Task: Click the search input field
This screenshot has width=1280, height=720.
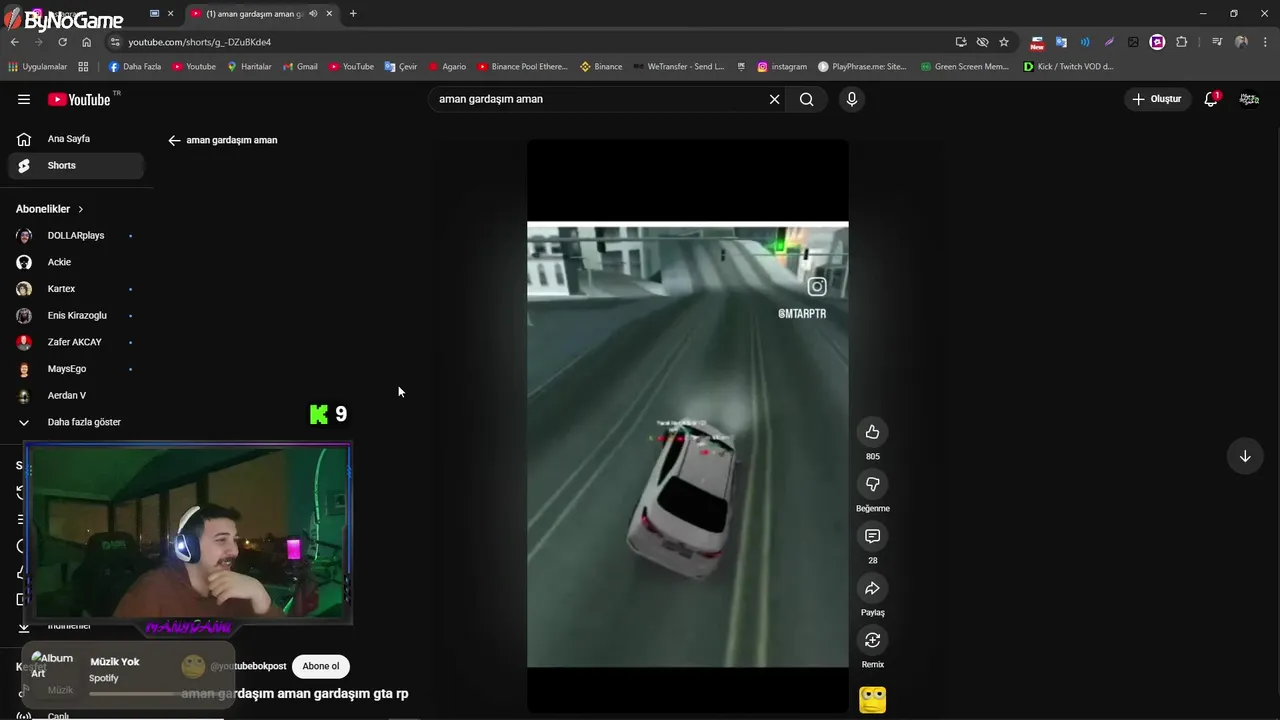Action: coord(598,99)
